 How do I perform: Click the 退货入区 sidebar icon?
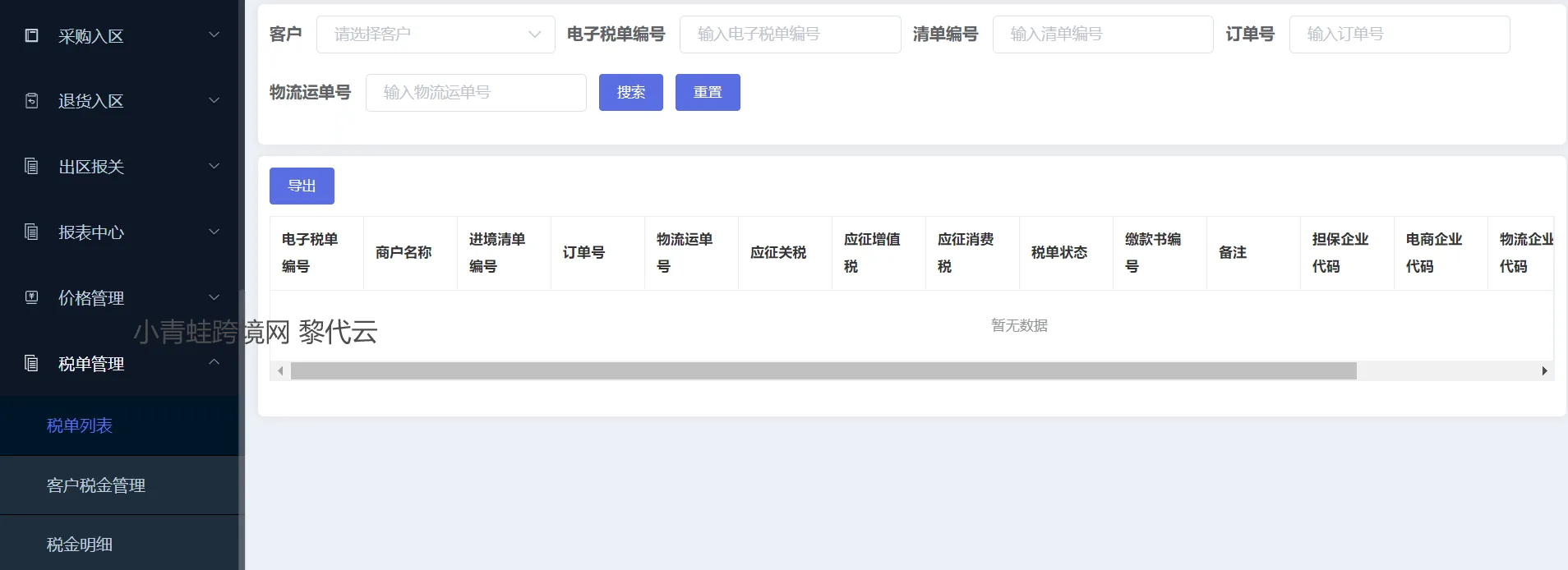click(x=32, y=101)
